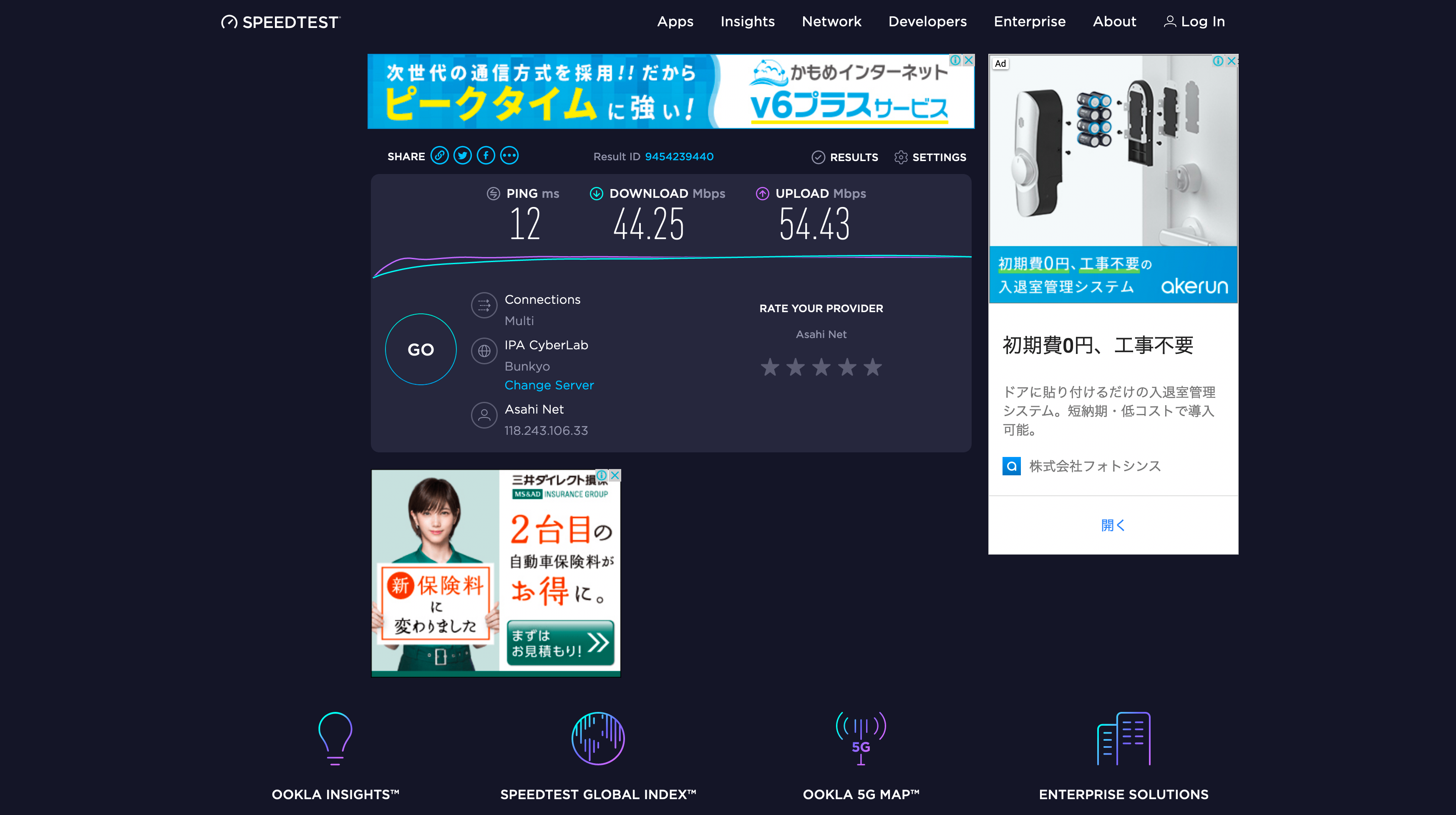Viewport: 1456px width, 815px height.
Task: Open more share options icon
Action: tap(509, 155)
